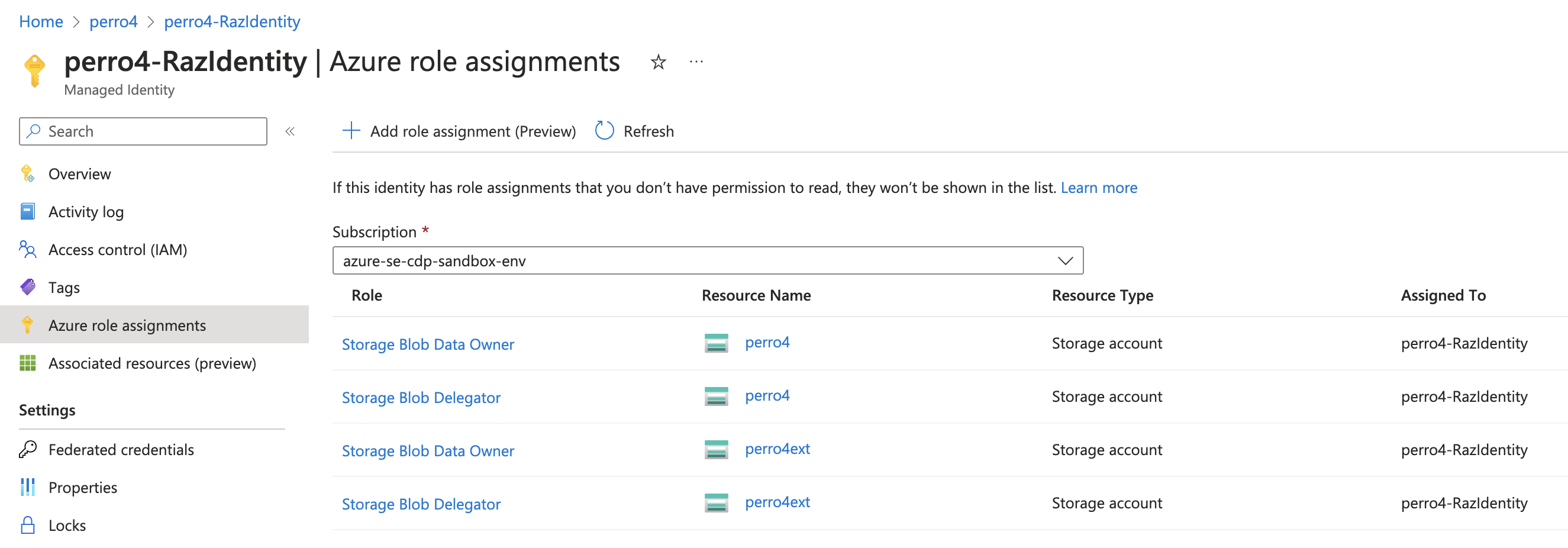Open the ellipsis menu next to the star
Image resolution: width=1568 pixels, height=548 pixels.
696,62
